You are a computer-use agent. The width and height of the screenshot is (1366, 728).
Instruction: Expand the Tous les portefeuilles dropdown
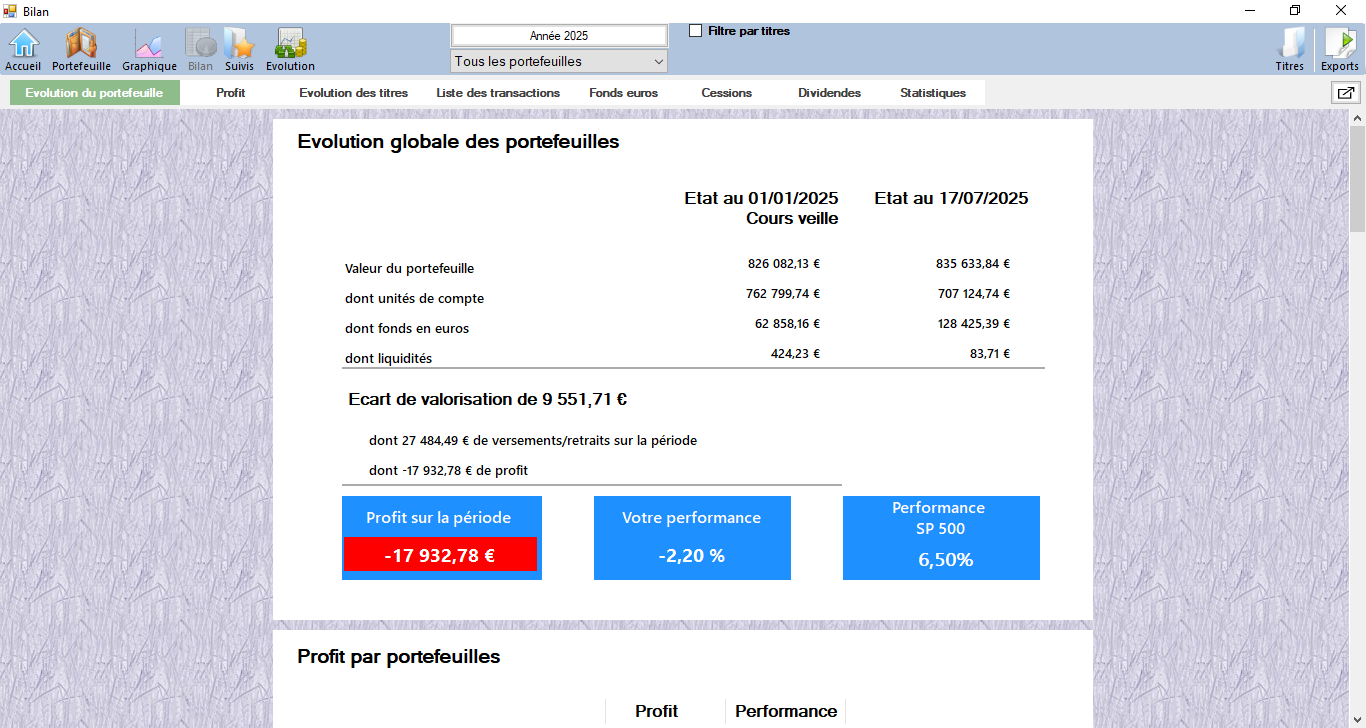[x=559, y=62]
